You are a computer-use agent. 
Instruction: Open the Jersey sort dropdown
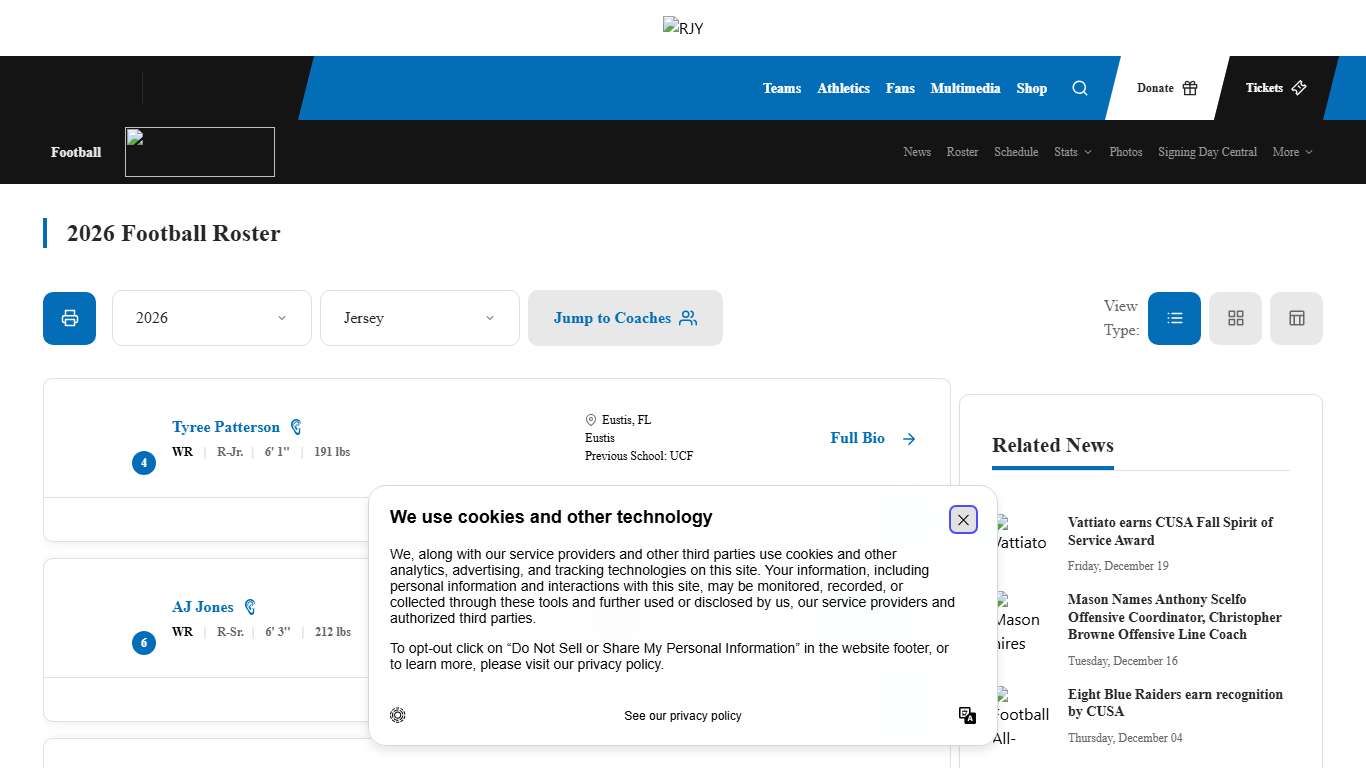click(x=419, y=318)
